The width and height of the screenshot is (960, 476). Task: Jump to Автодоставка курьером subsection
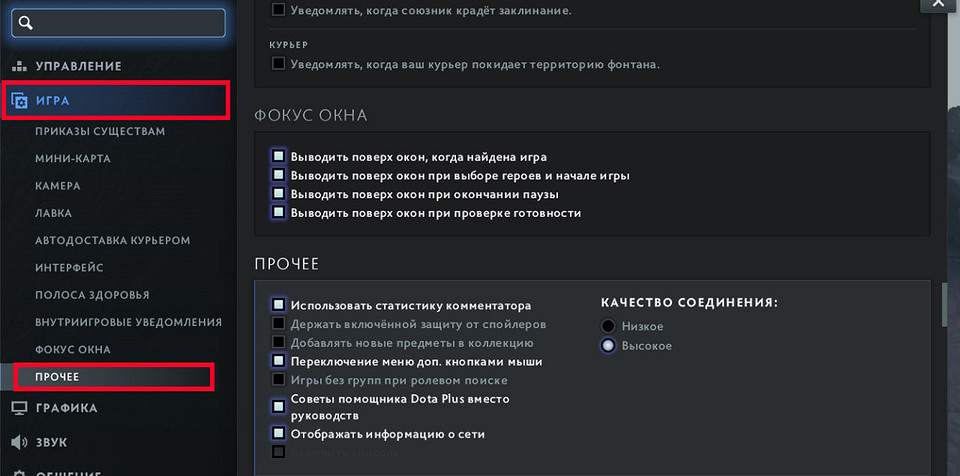coord(112,240)
